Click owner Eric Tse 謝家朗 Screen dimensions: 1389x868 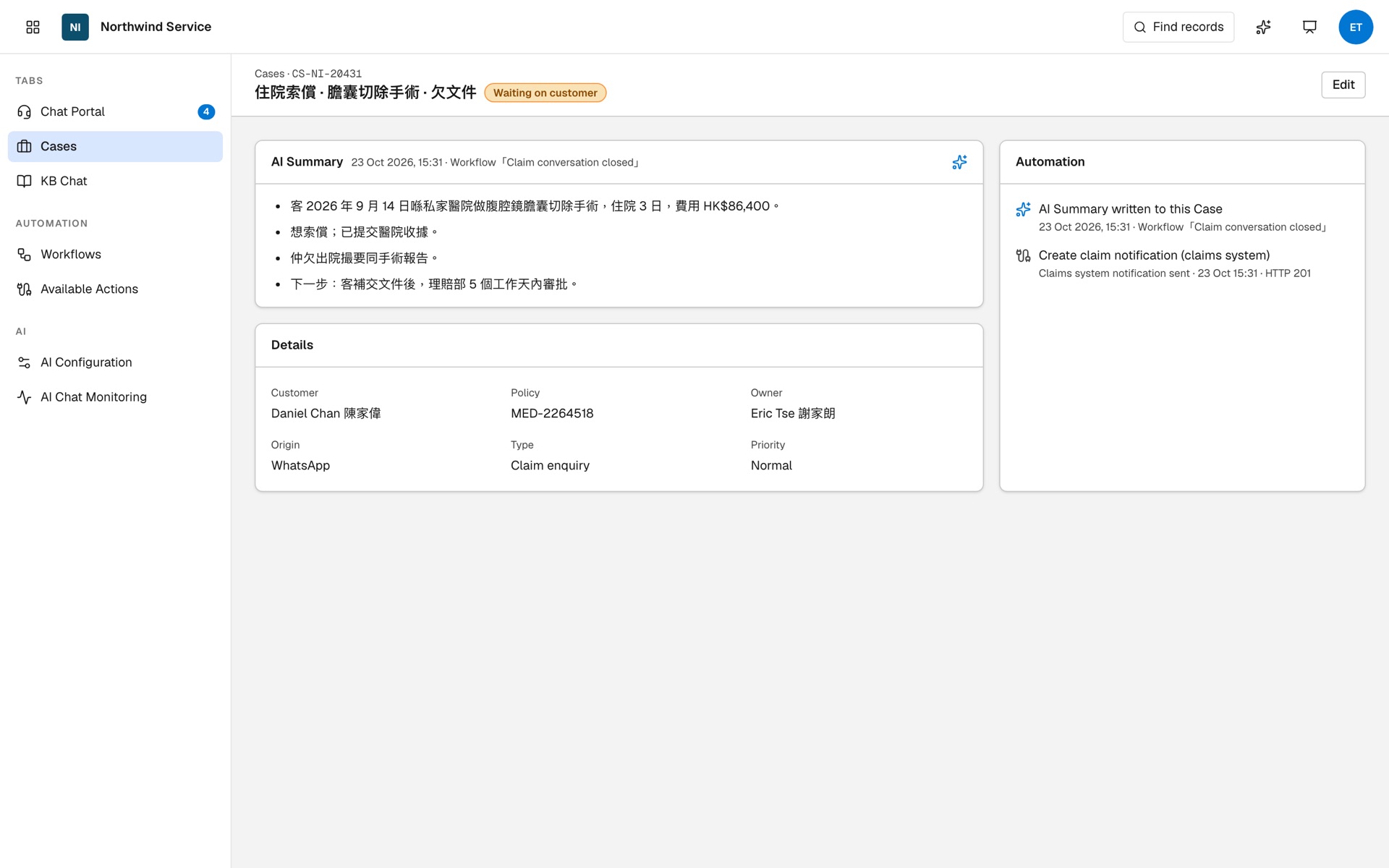793,414
